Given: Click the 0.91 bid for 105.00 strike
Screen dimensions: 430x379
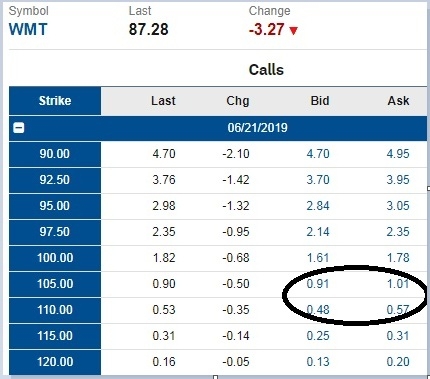Looking at the screenshot, I should 318,284.
